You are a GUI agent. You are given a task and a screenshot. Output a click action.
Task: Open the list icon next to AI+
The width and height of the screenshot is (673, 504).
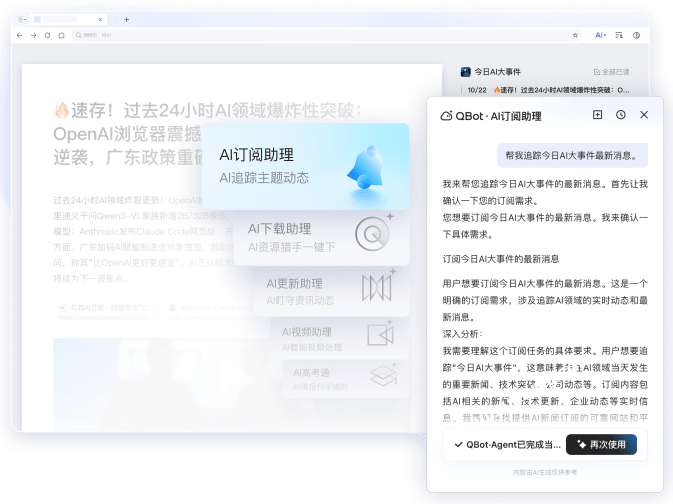[619, 35]
